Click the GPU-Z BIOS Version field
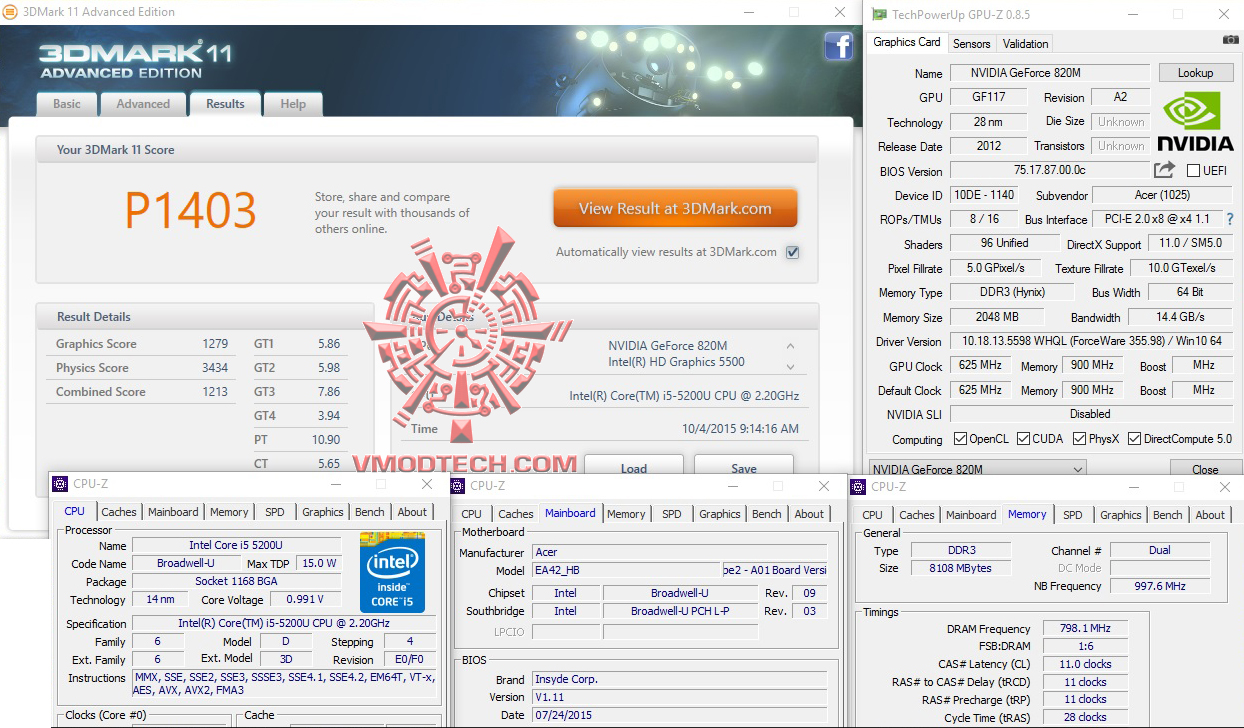 [x=1049, y=171]
